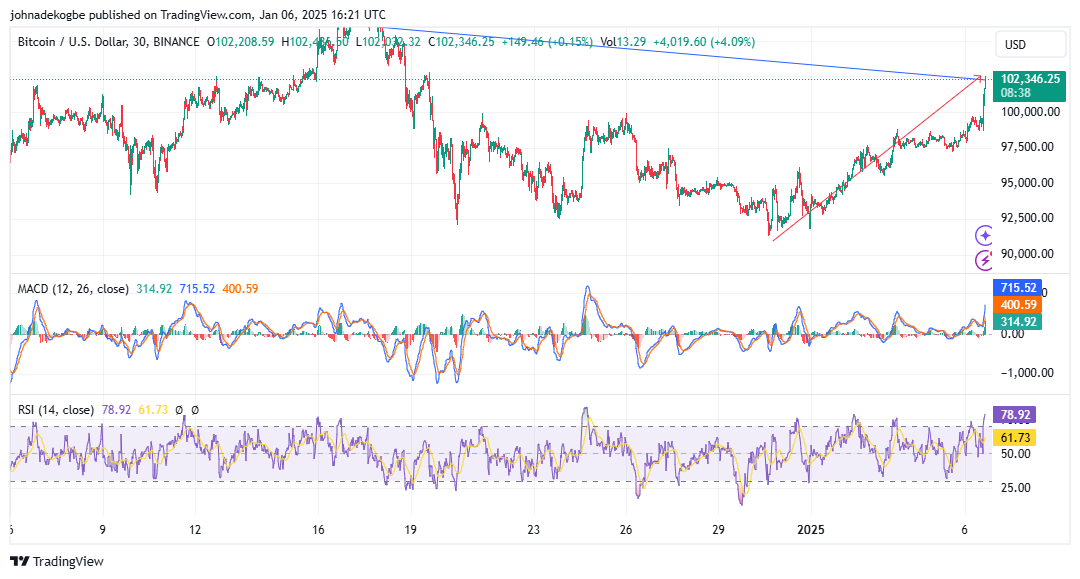This screenshot has width=1080, height=579.
Task: Click the close value C102,346.25 in header
Action: [461, 42]
